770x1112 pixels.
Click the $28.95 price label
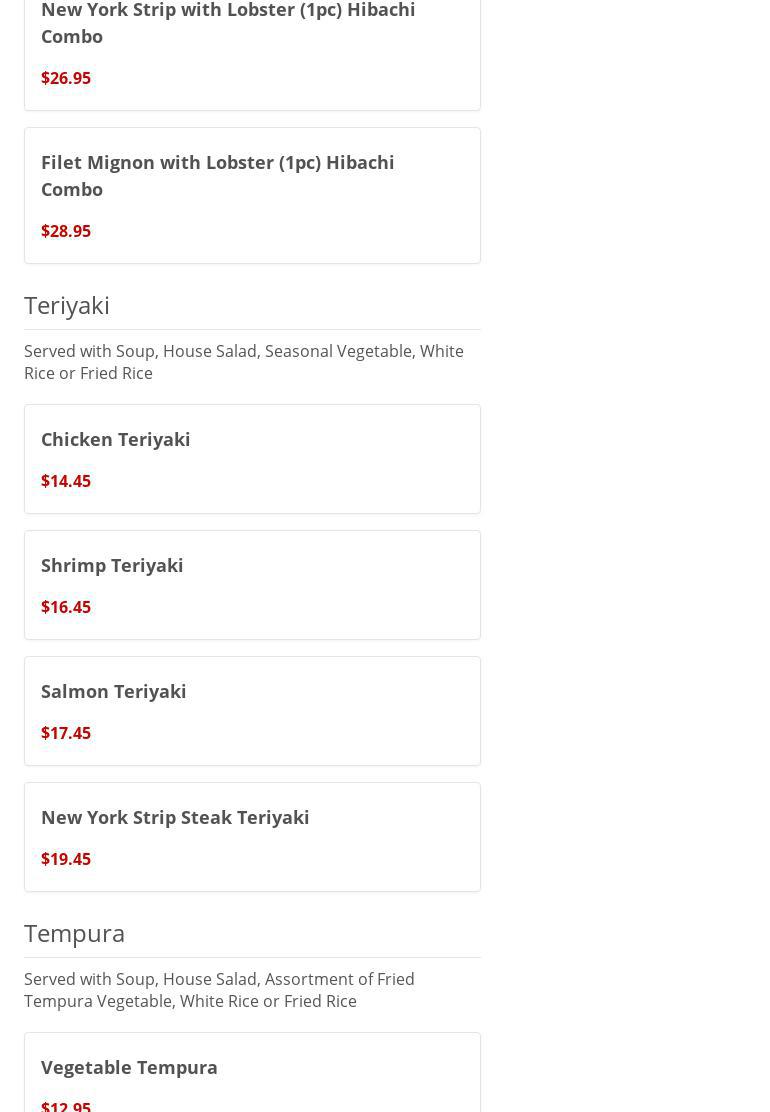(x=66, y=231)
